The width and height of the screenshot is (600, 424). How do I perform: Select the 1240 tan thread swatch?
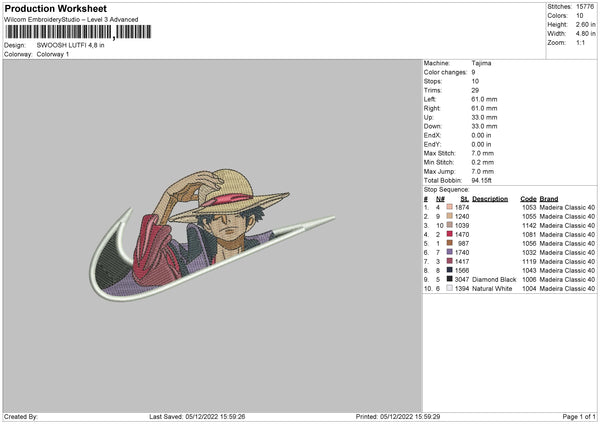[x=449, y=216]
